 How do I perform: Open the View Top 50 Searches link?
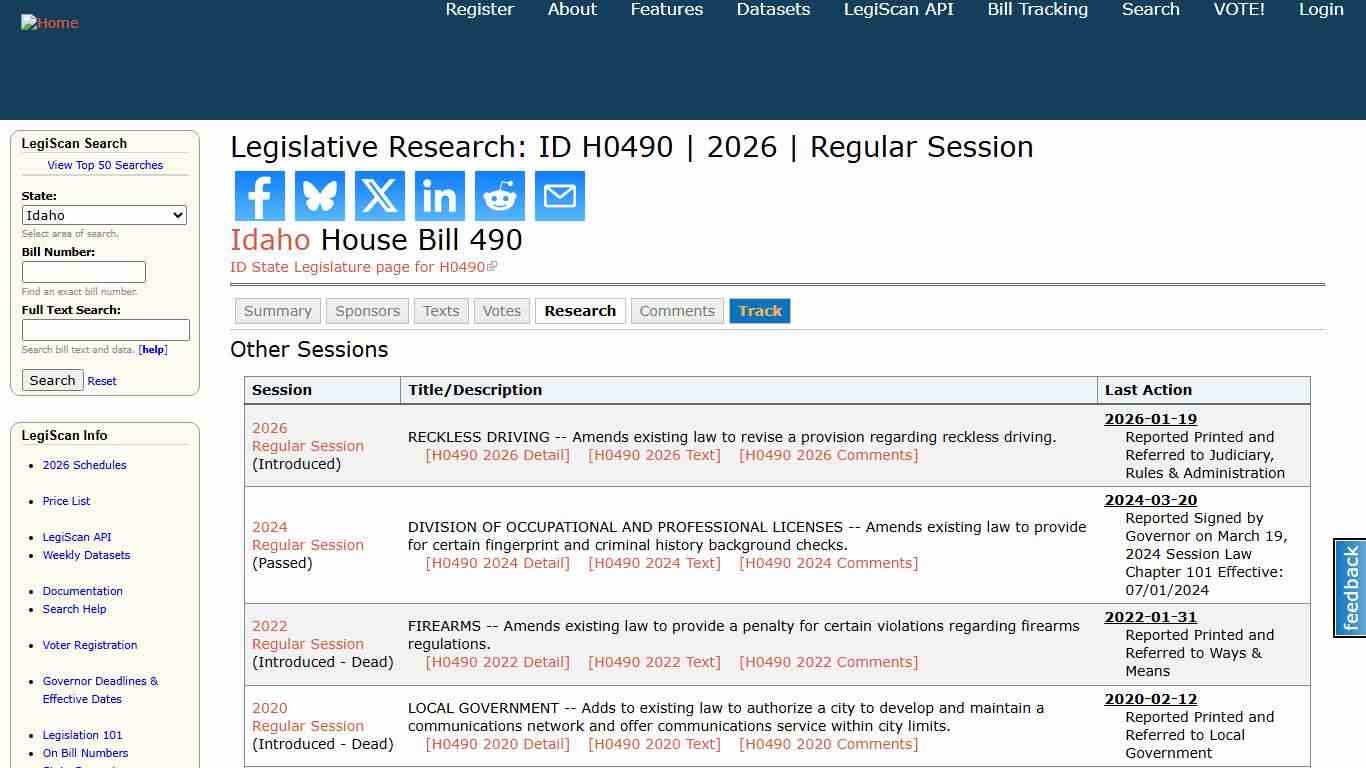click(x=105, y=165)
